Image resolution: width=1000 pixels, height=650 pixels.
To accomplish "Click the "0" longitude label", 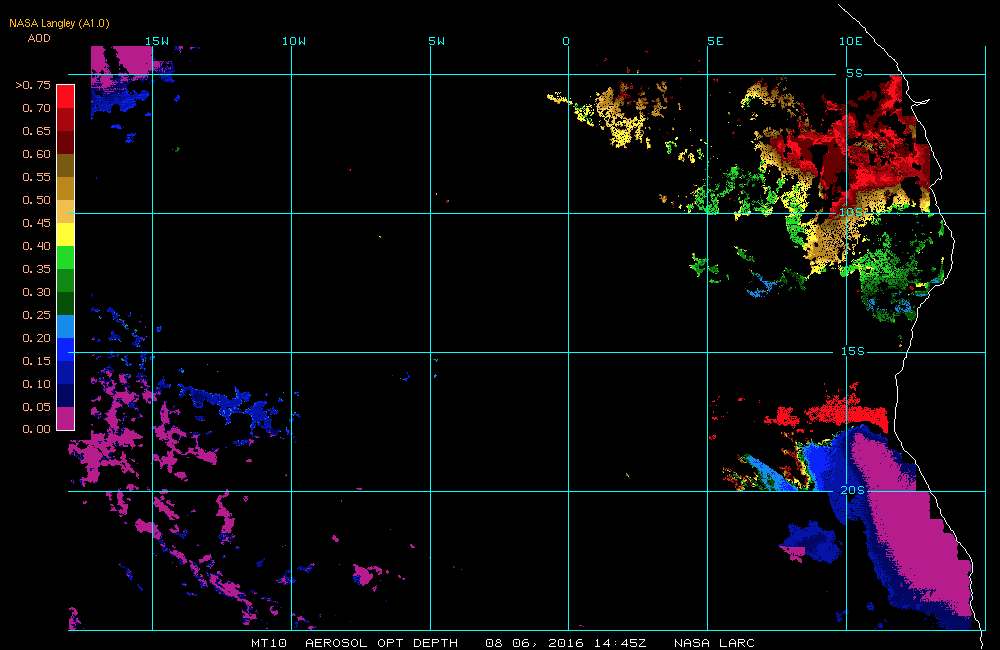I will (x=566, y=41).
